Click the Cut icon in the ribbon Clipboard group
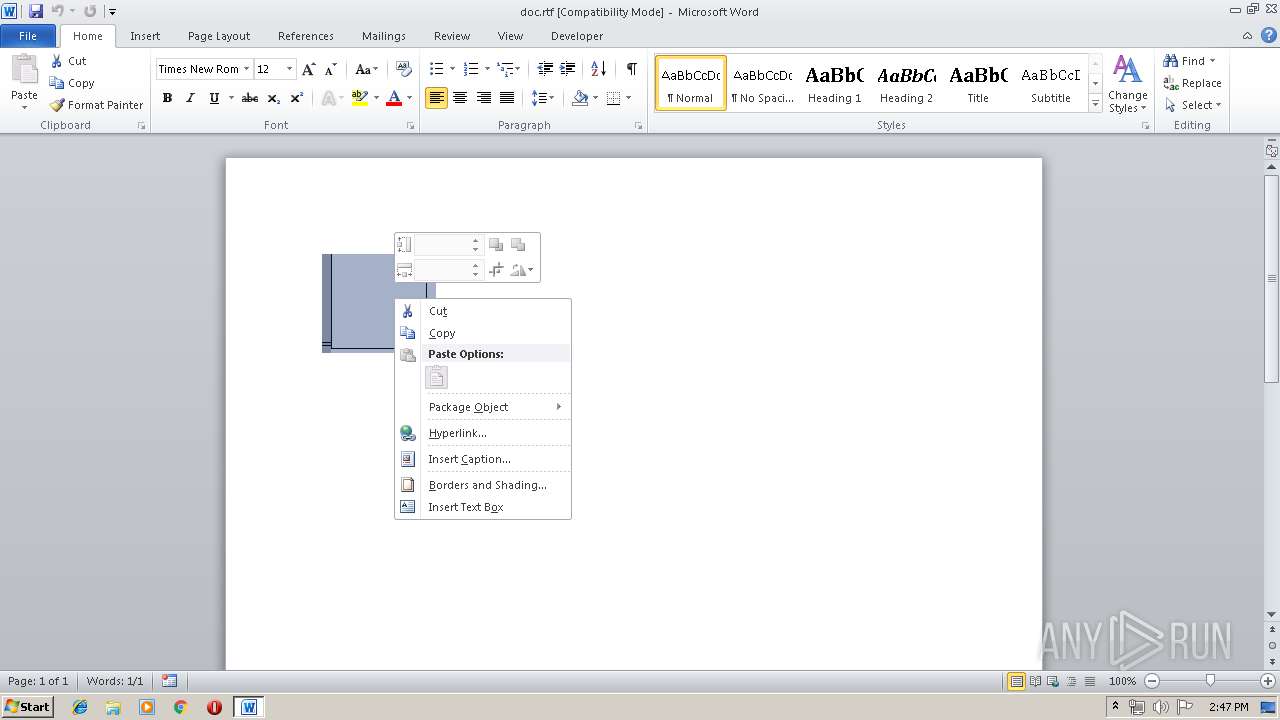 coord(57,61)
